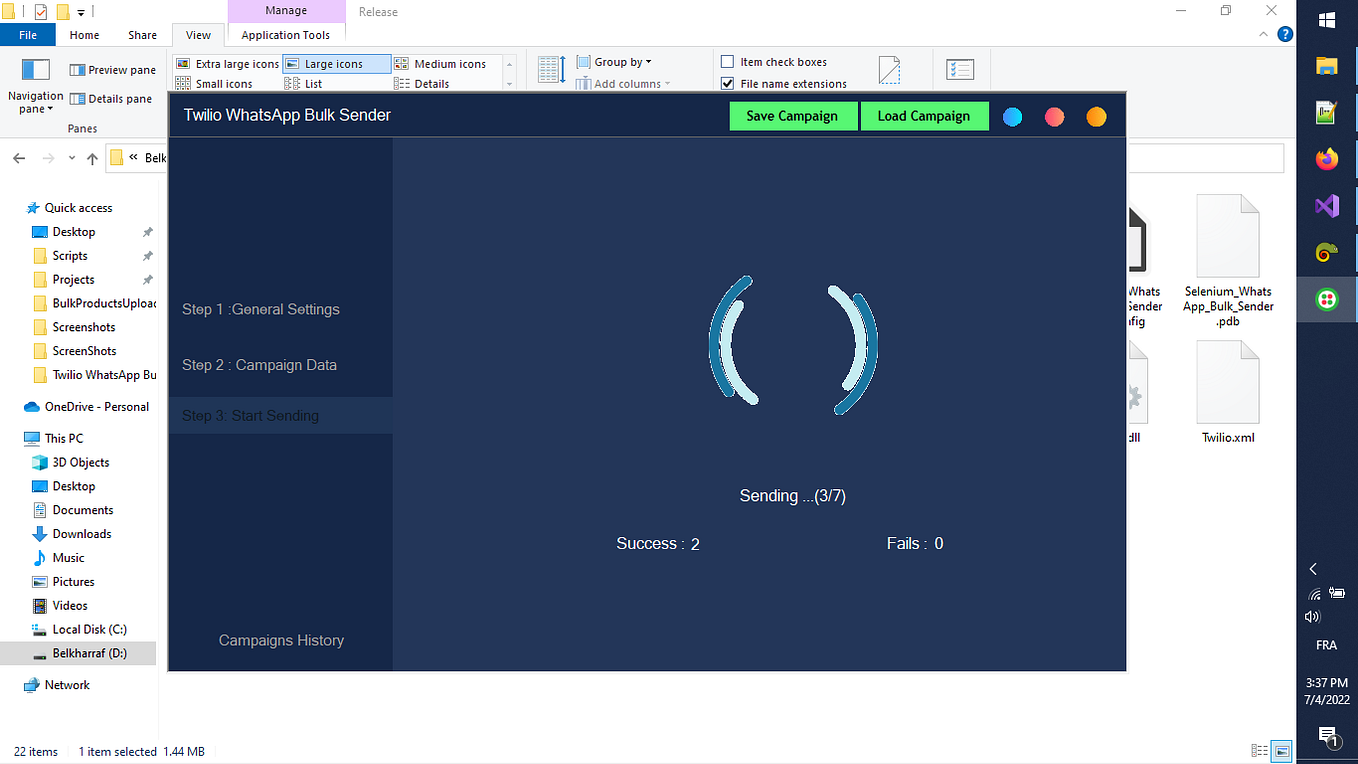Select Belkharraf (D:) drive

[79, 653]
